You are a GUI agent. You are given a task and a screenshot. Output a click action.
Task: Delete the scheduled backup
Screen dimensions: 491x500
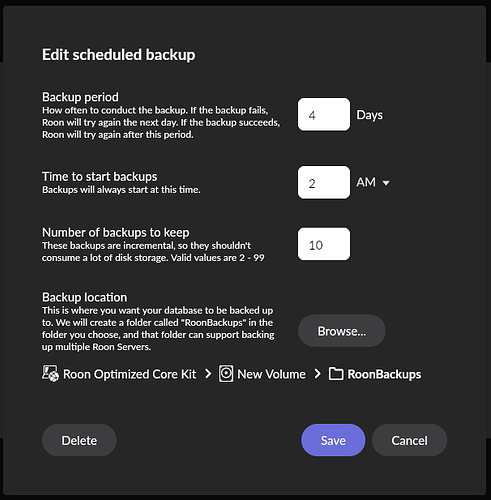(x=79, y=440)
